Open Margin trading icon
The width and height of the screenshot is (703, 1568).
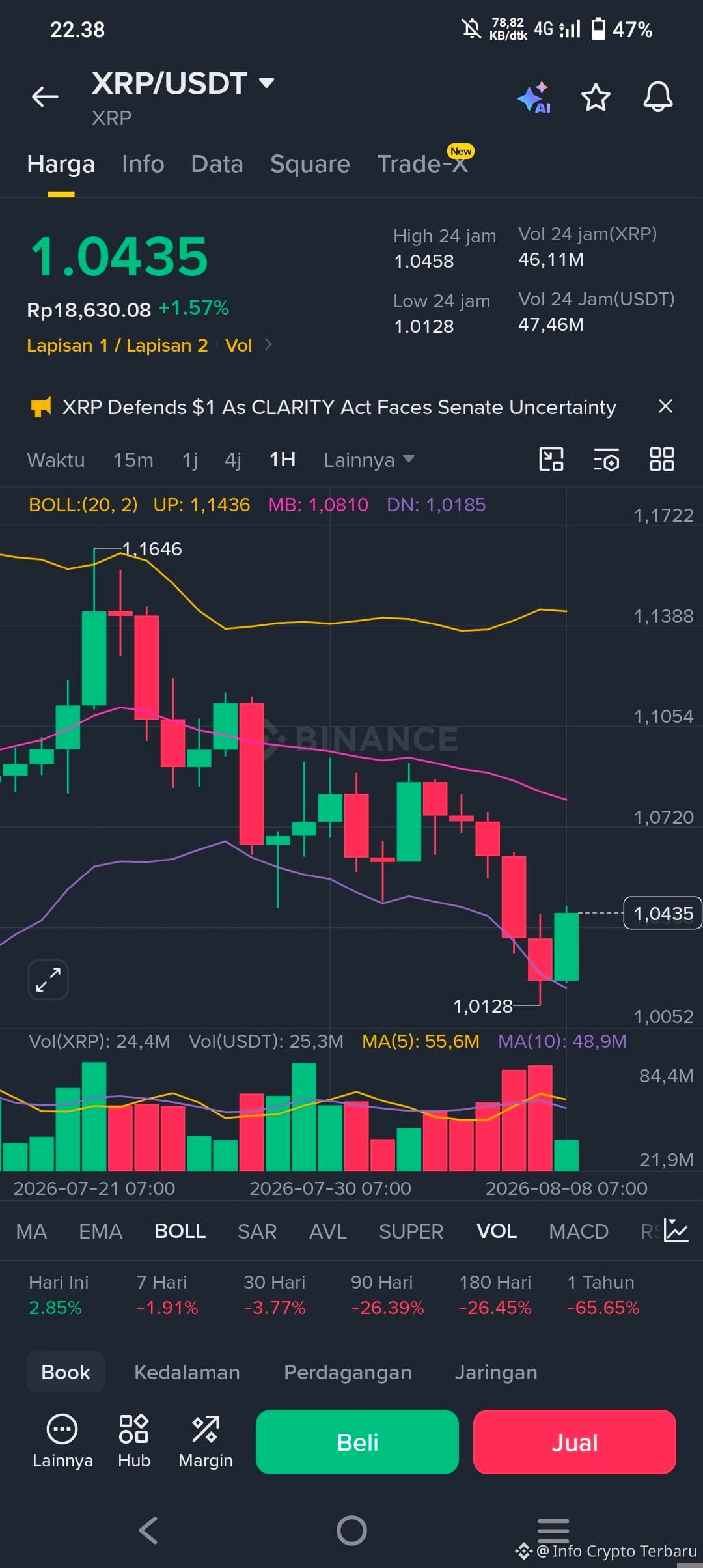click(x=206, y=1441)
